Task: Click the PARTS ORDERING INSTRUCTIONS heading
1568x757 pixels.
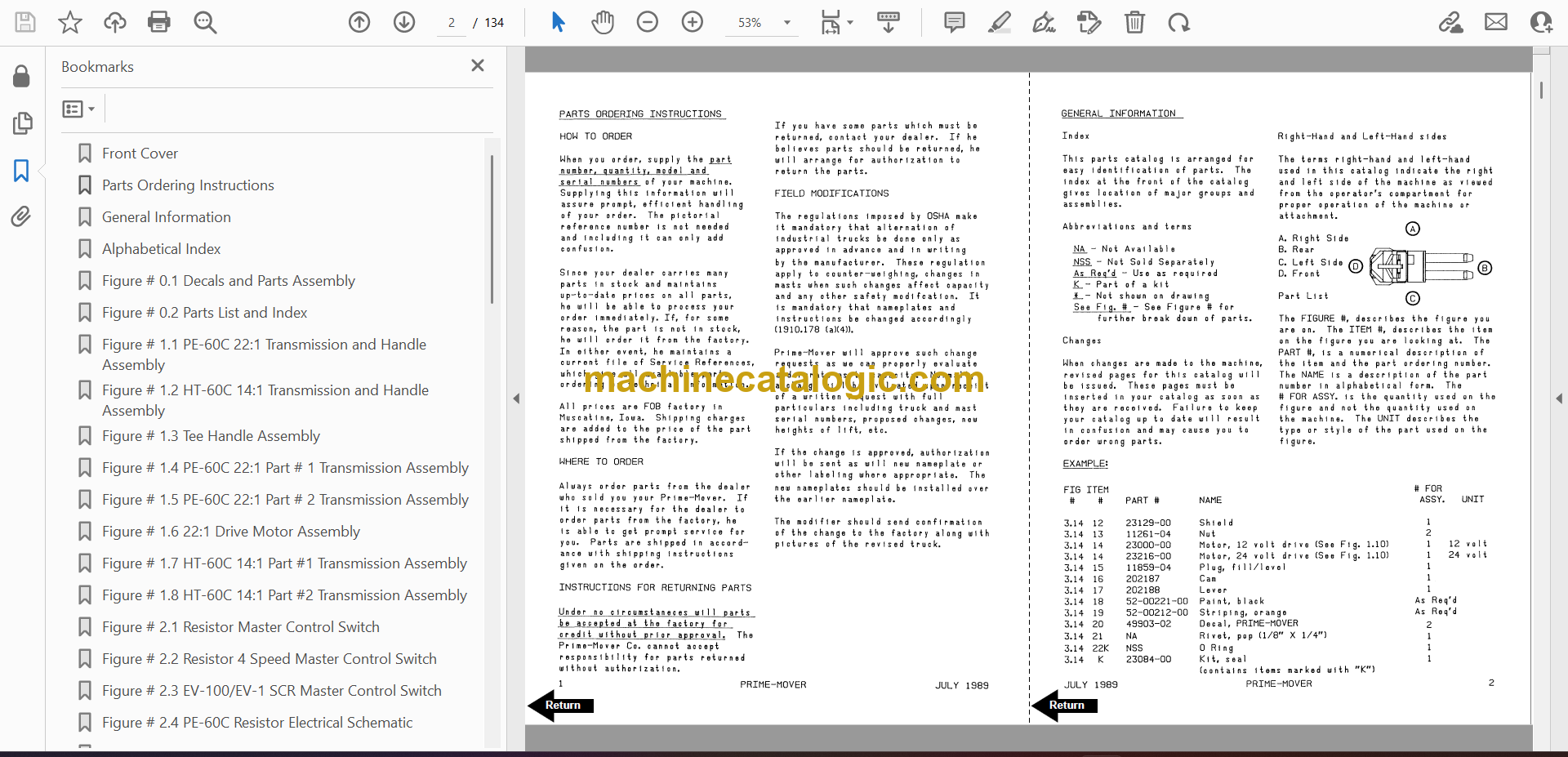Action: coord(641,114)
